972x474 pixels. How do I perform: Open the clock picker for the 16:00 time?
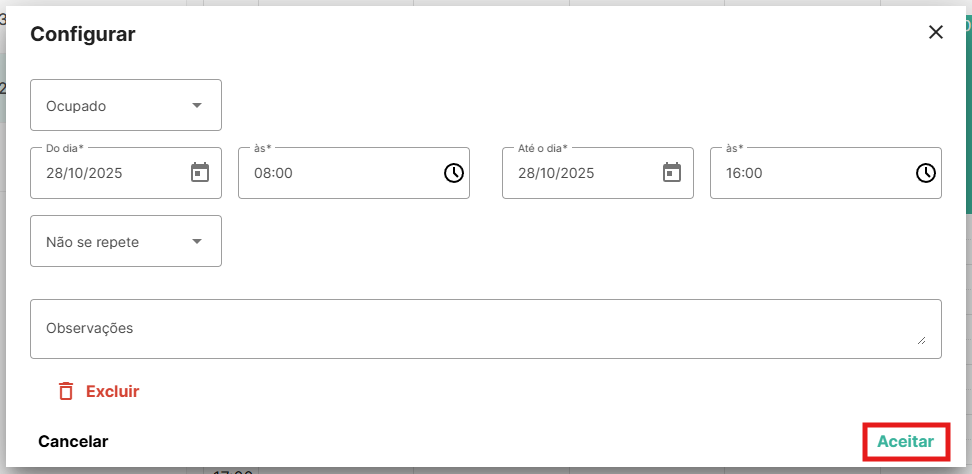[x=926, y=173]
